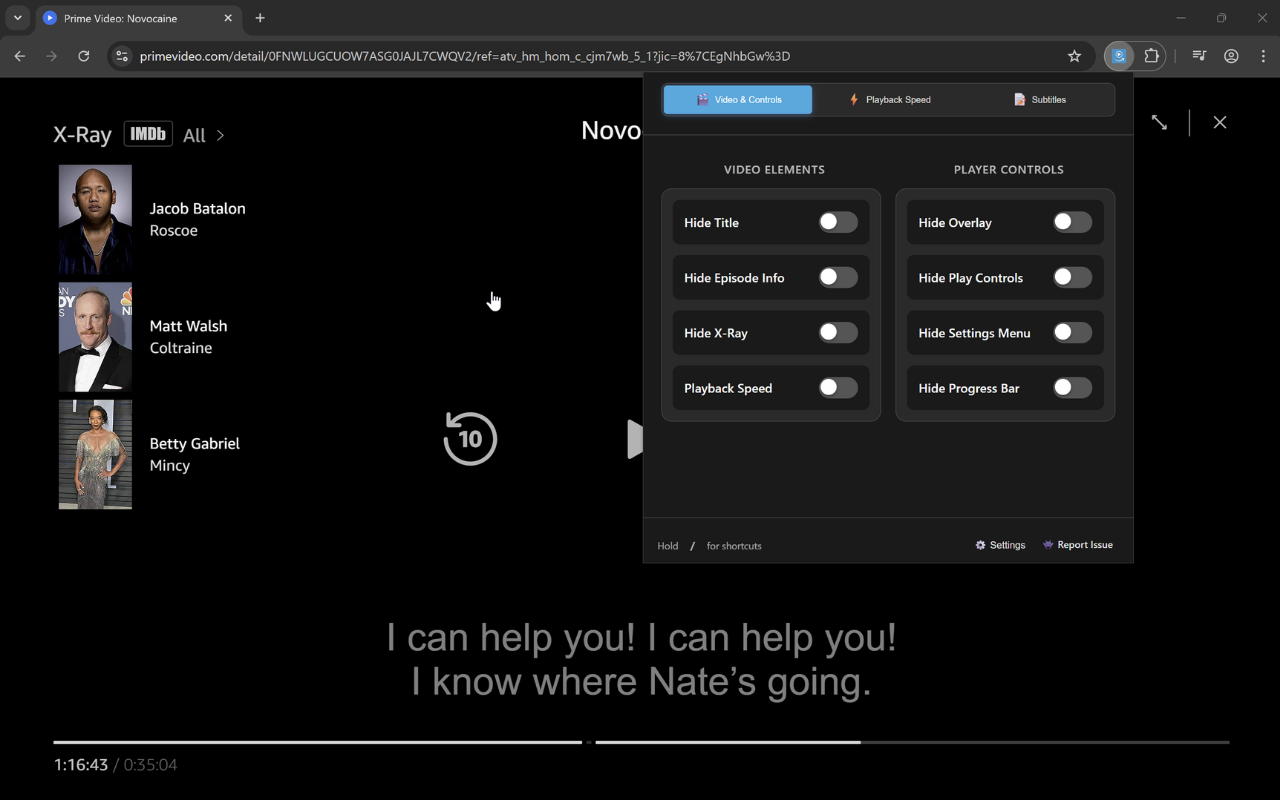Open Chrome's three-dot menu
This screenshot has height=800, width=1280.
pos(1263,56)
